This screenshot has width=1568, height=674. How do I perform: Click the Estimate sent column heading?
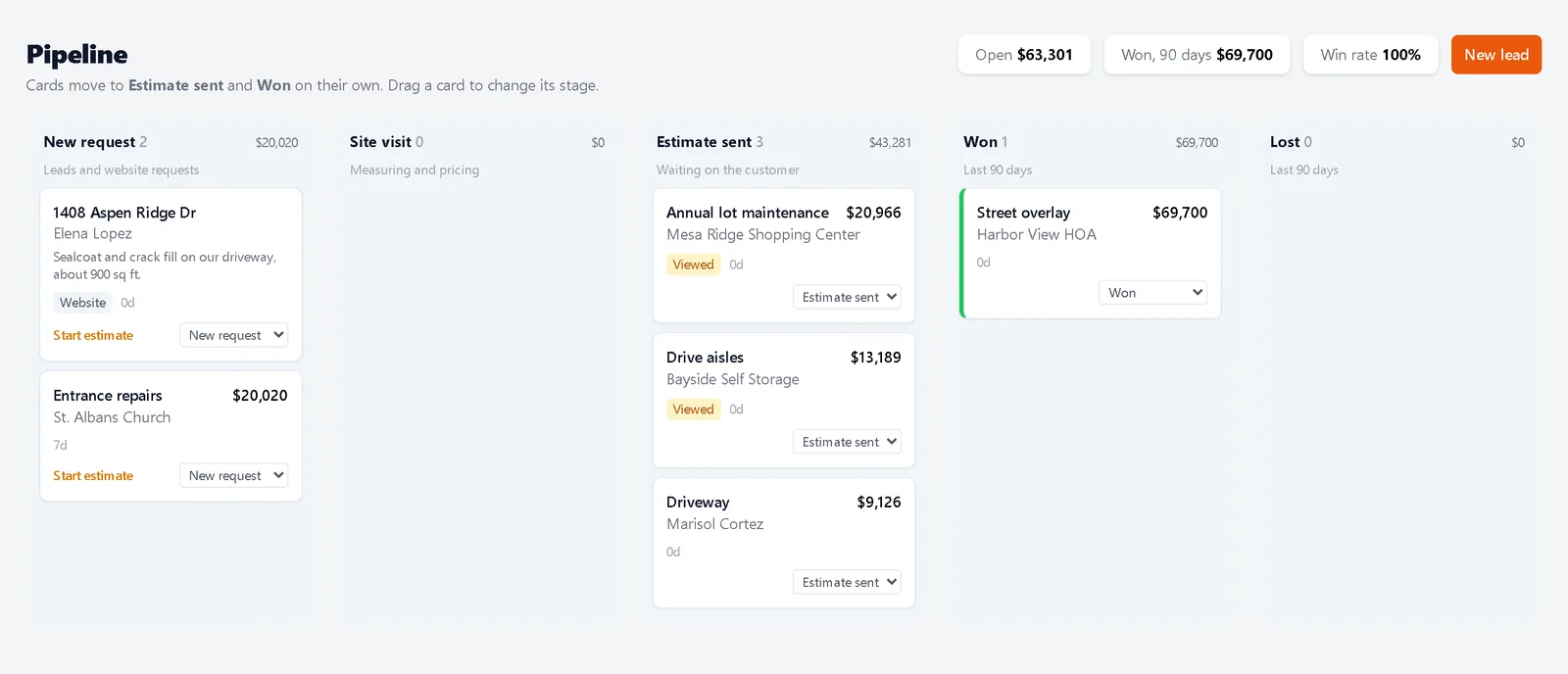(704, 142)
